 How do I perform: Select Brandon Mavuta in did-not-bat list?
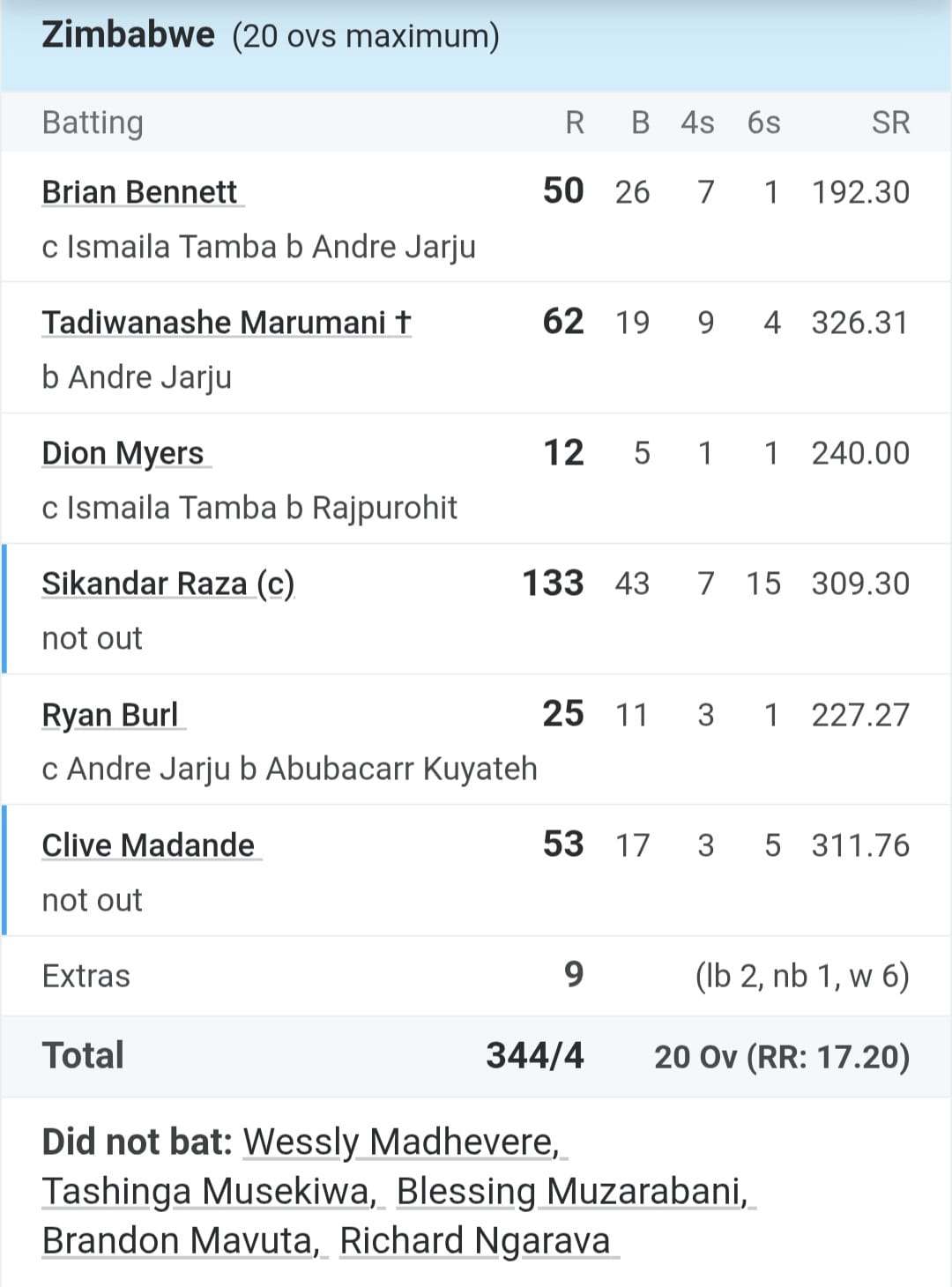click(x=181, y=1240)
